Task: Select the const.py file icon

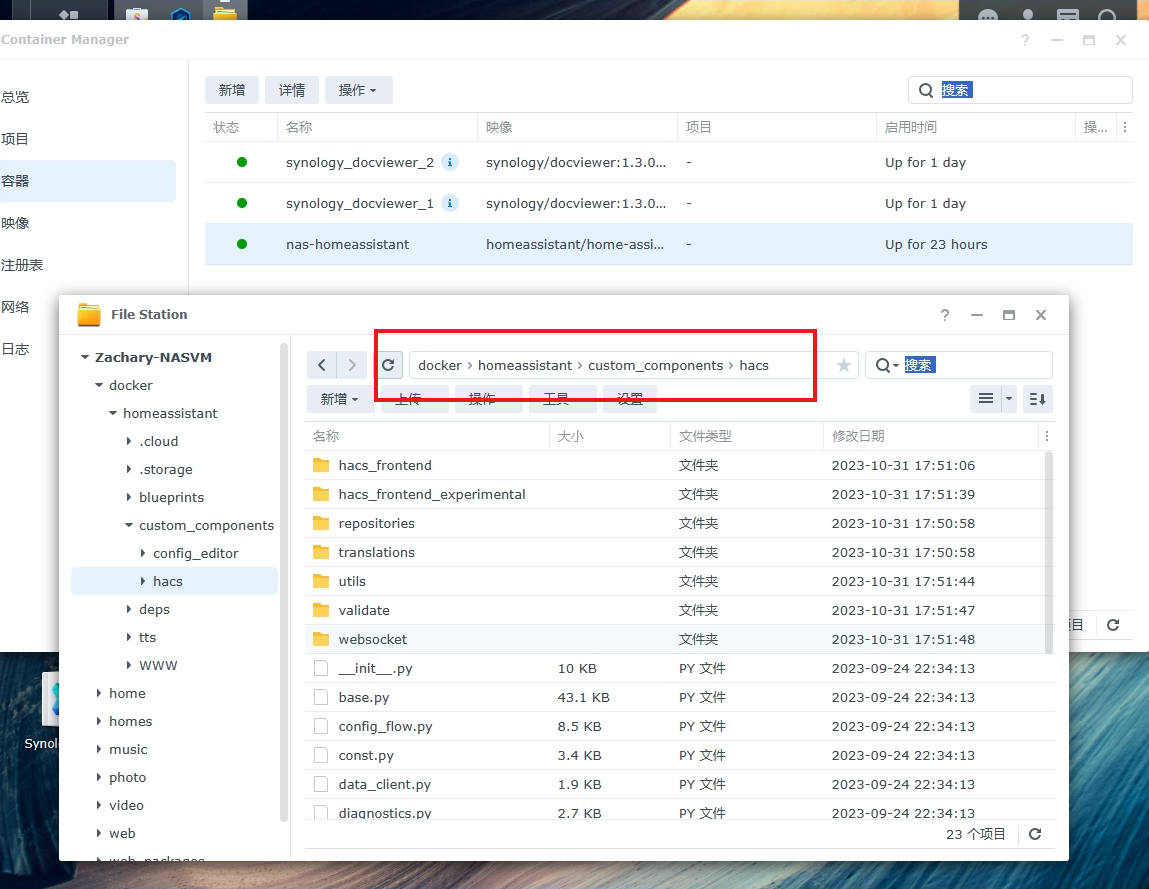Action: (x=321, y=755)
